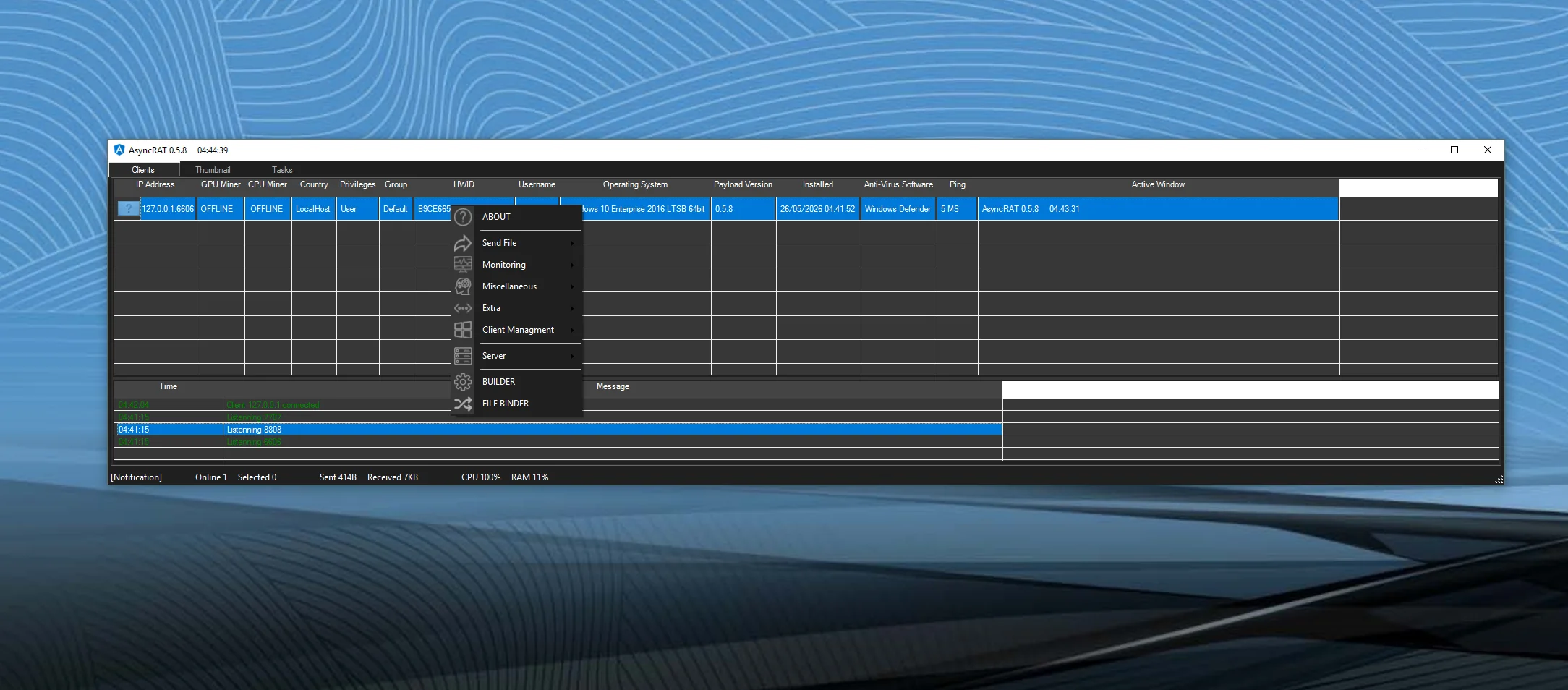Click the AsyncRAT logo in the title bar
This screenshot has width=1568, height=690.
pyautogui.click(x=119, y=150)
